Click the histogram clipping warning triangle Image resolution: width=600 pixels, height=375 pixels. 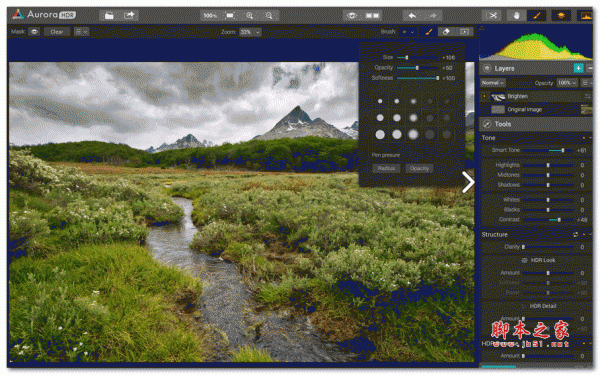coord(482,28)
